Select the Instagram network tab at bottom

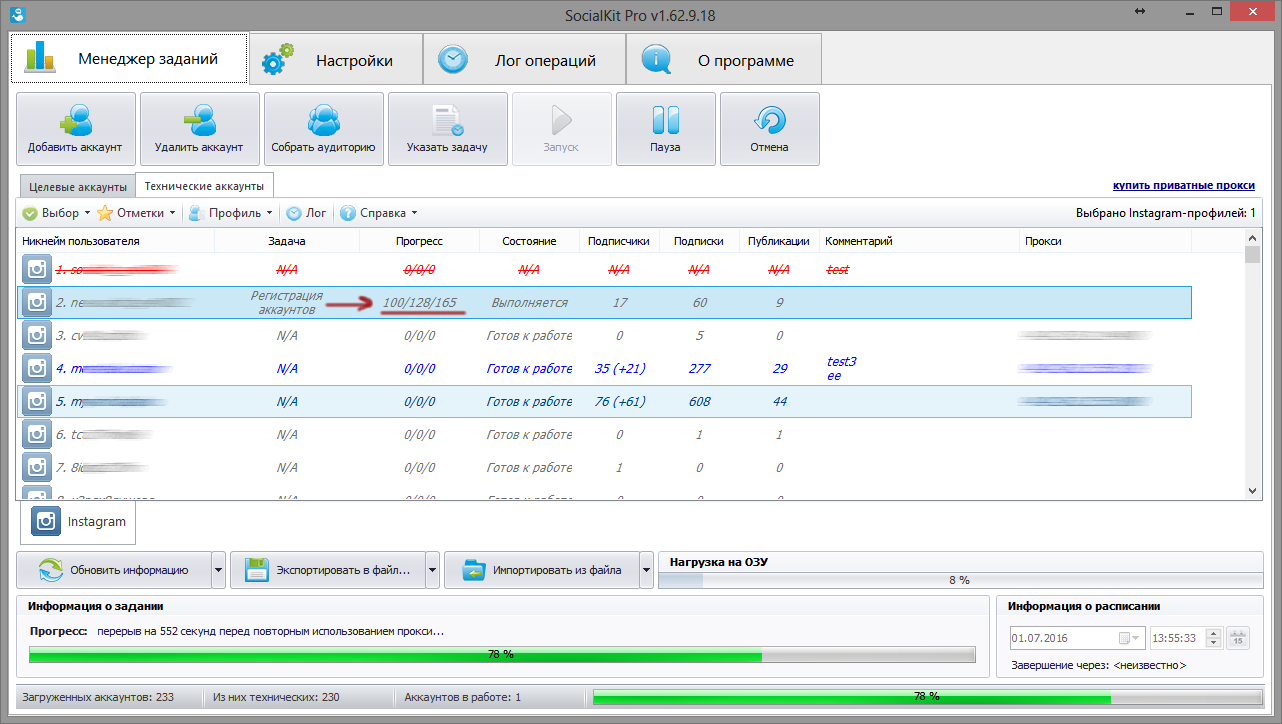coord(79,521)
